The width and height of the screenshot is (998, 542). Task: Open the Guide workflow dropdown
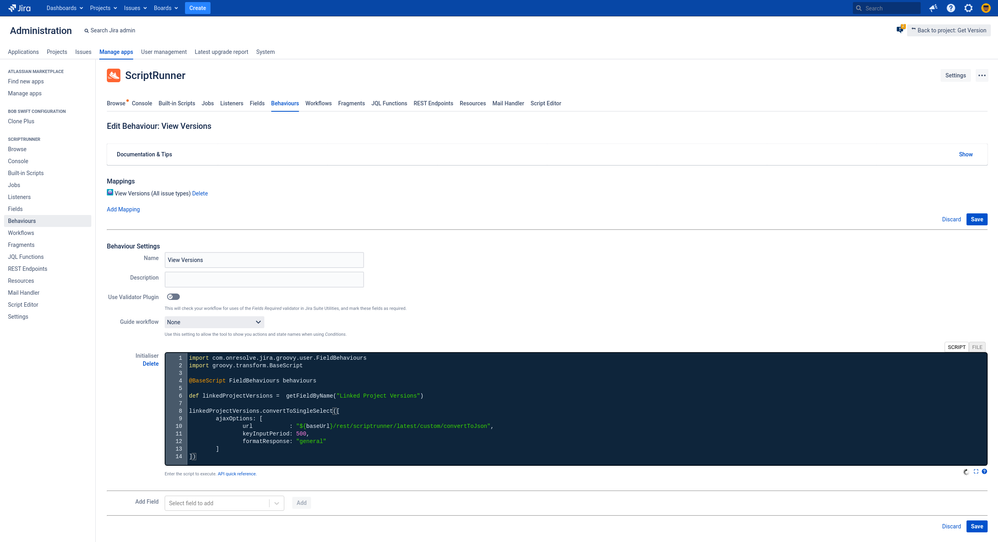(214, 322)
